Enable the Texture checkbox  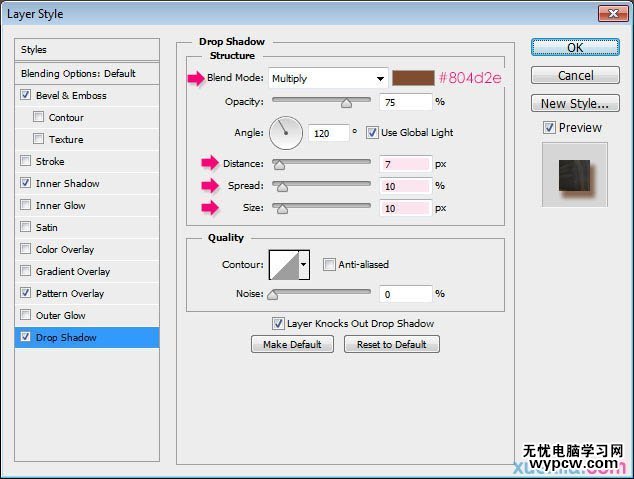point(38,139)
